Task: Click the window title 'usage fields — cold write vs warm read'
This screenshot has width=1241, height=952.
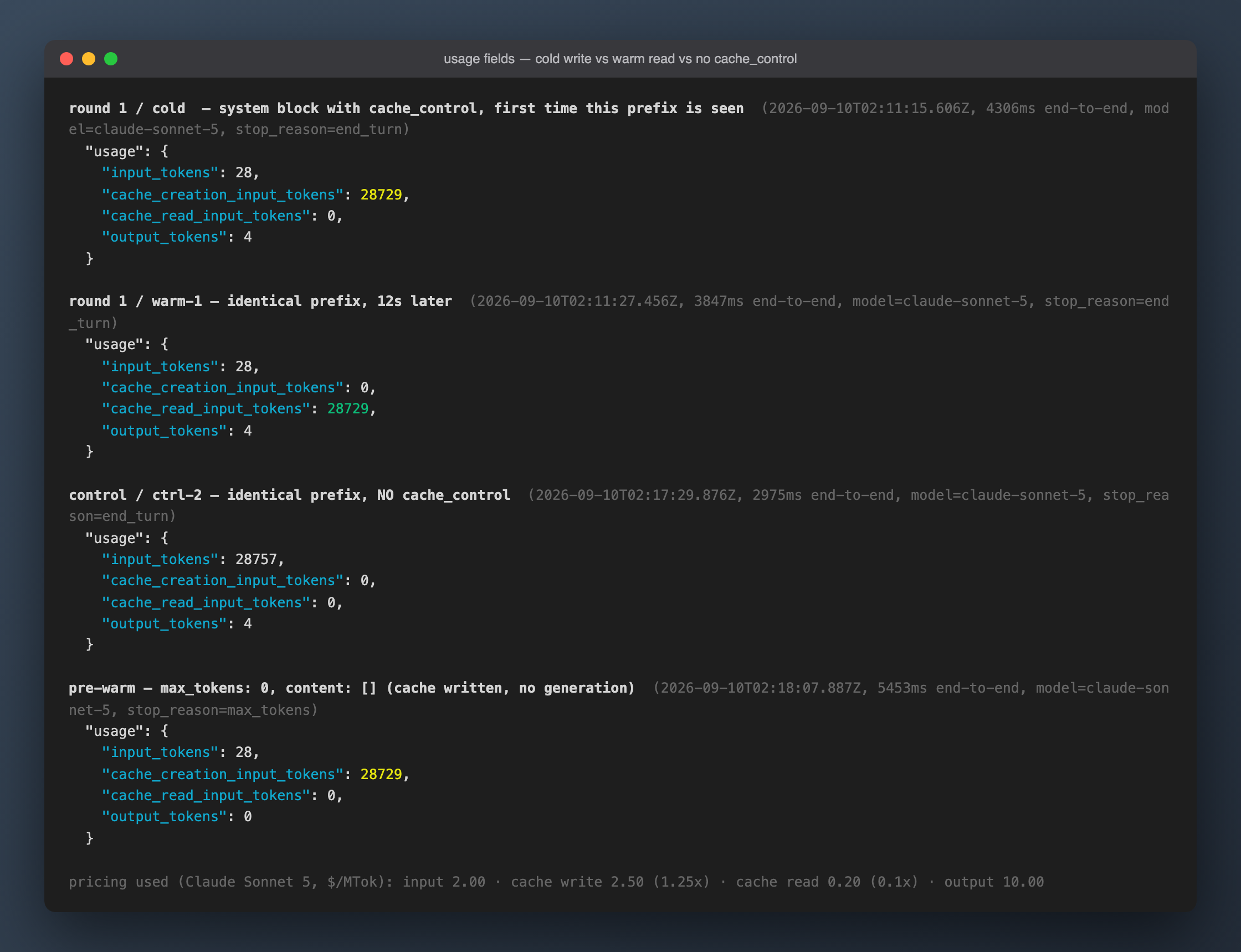Action: click(620, 59)
